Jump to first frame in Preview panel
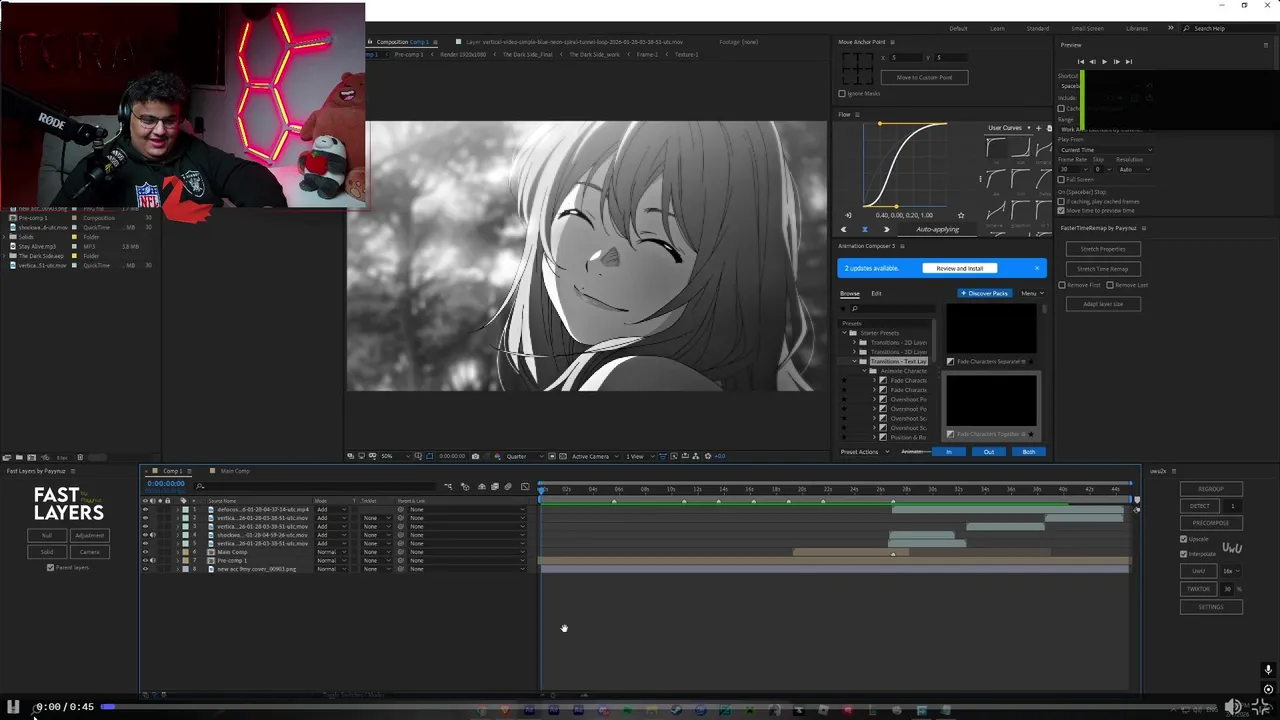The image size is (1280, 720). click(x=1080, y=62)
